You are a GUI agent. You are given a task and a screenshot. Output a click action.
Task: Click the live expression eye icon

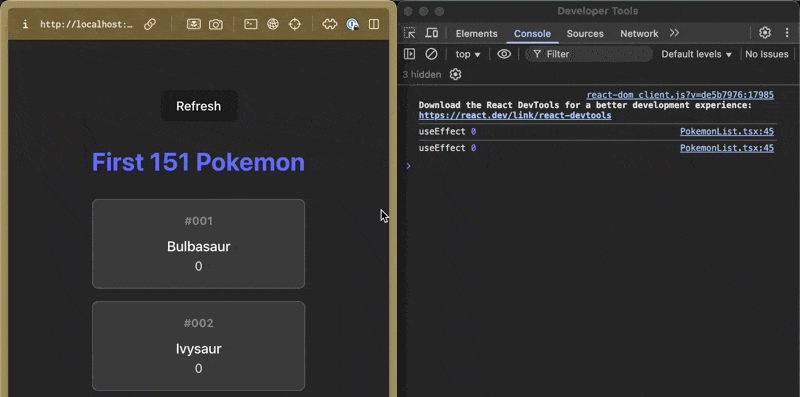[504, 54]
